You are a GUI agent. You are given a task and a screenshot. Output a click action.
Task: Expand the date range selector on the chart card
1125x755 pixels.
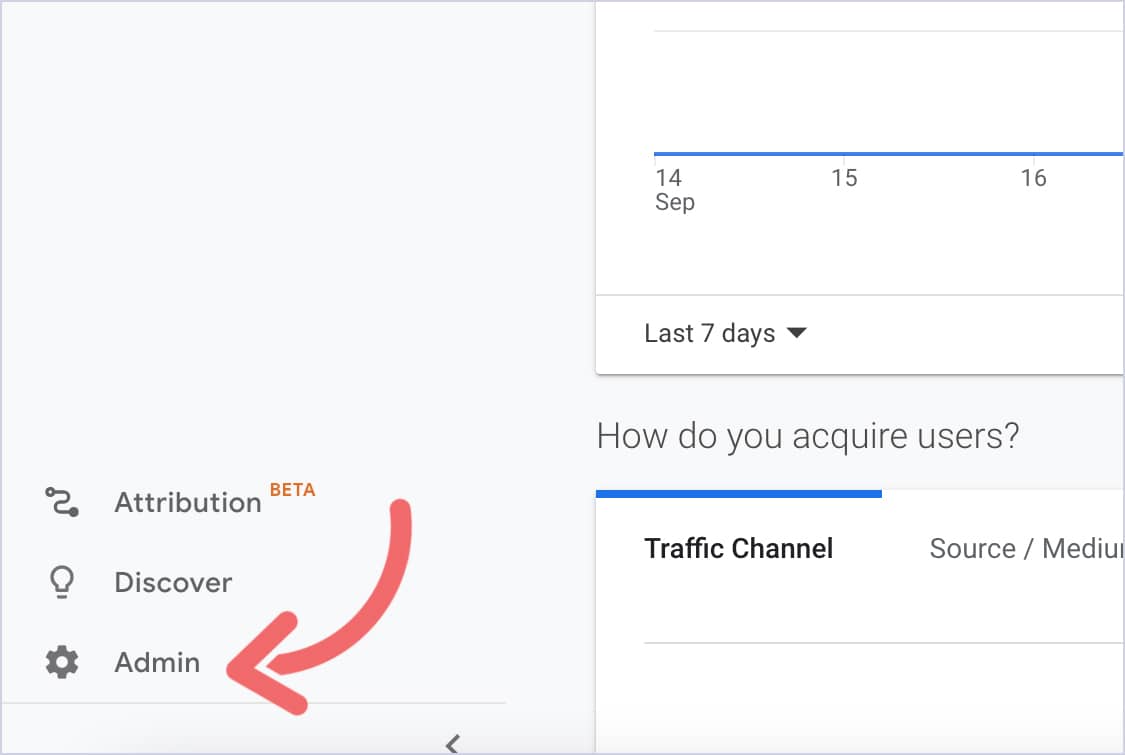pyautogui.click(x=725, y=332)
